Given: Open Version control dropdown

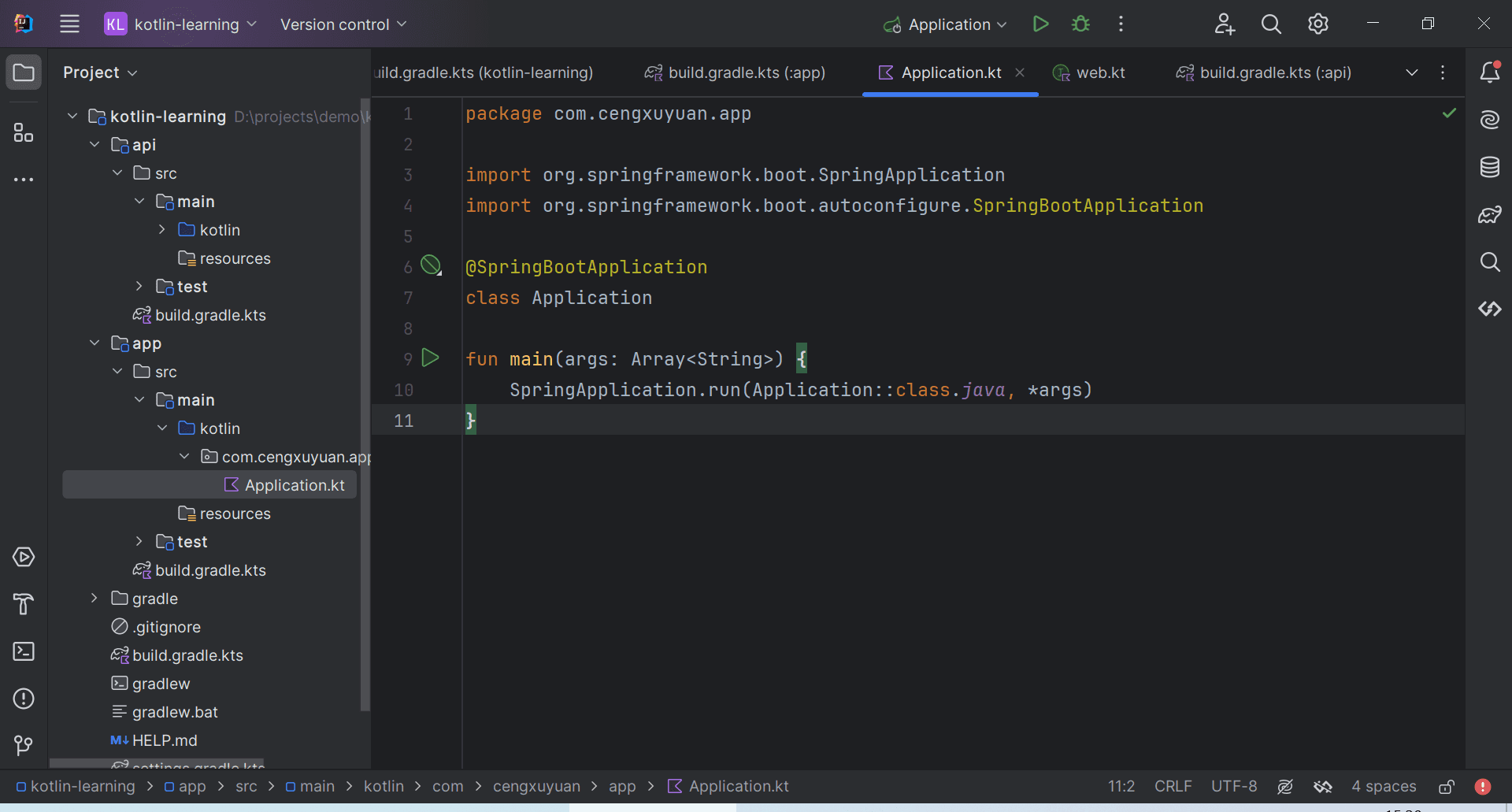Looking at the screenshot, I should (343, 24).
